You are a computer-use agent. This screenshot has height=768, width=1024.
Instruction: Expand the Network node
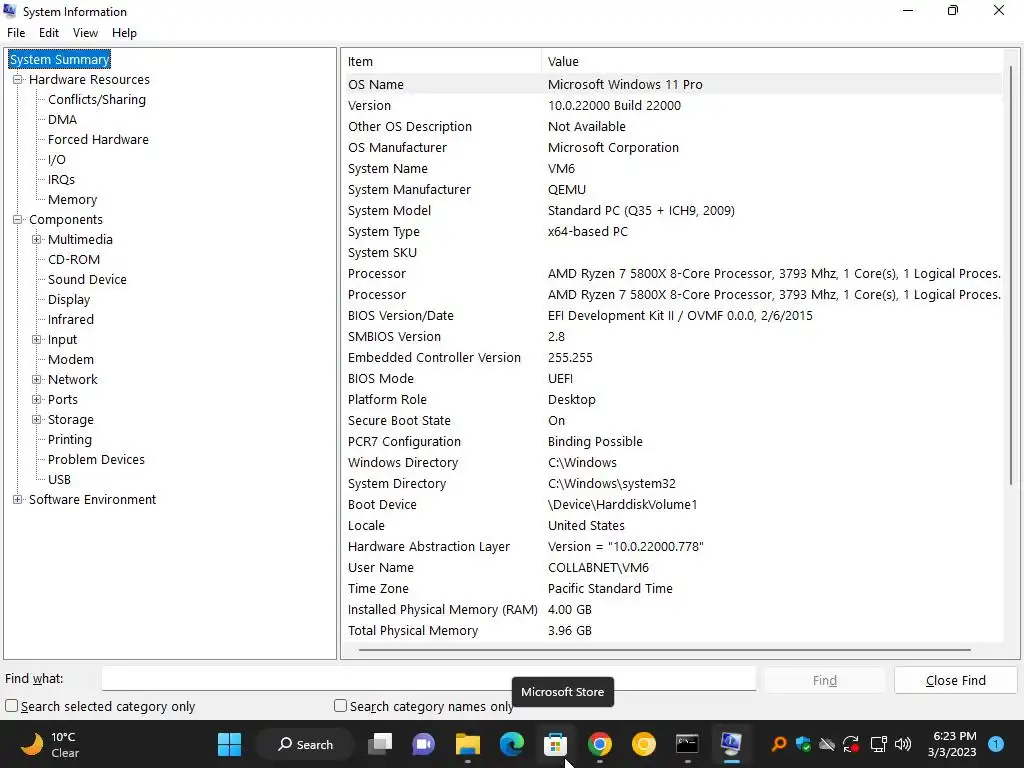[37, 379]
